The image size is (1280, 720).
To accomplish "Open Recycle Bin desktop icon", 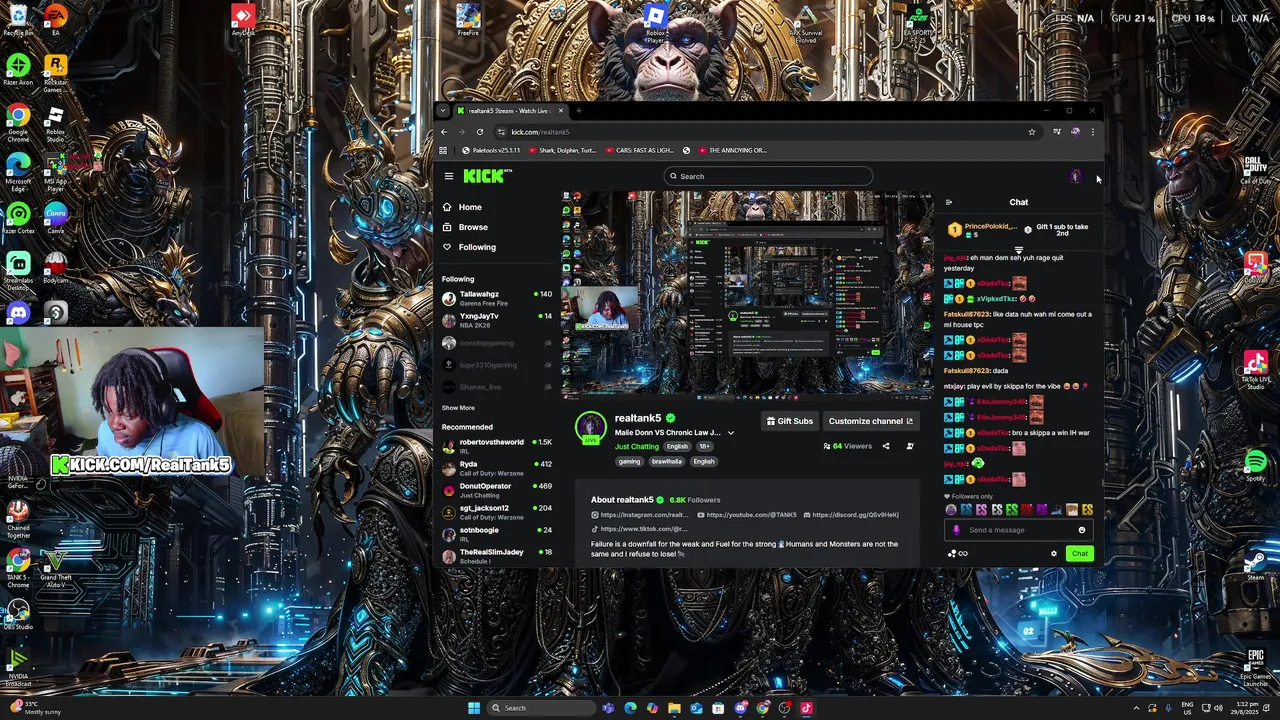I will coord(18,19).
